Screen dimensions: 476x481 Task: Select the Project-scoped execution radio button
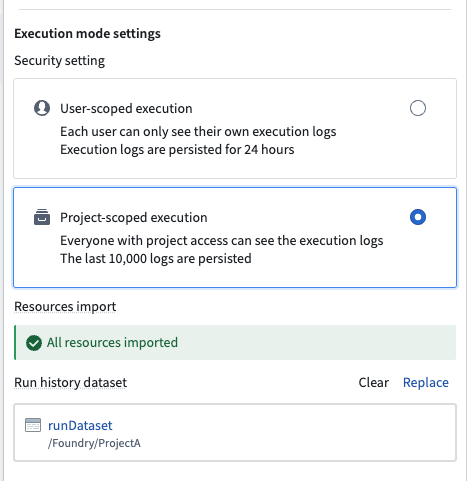(418, 217)
